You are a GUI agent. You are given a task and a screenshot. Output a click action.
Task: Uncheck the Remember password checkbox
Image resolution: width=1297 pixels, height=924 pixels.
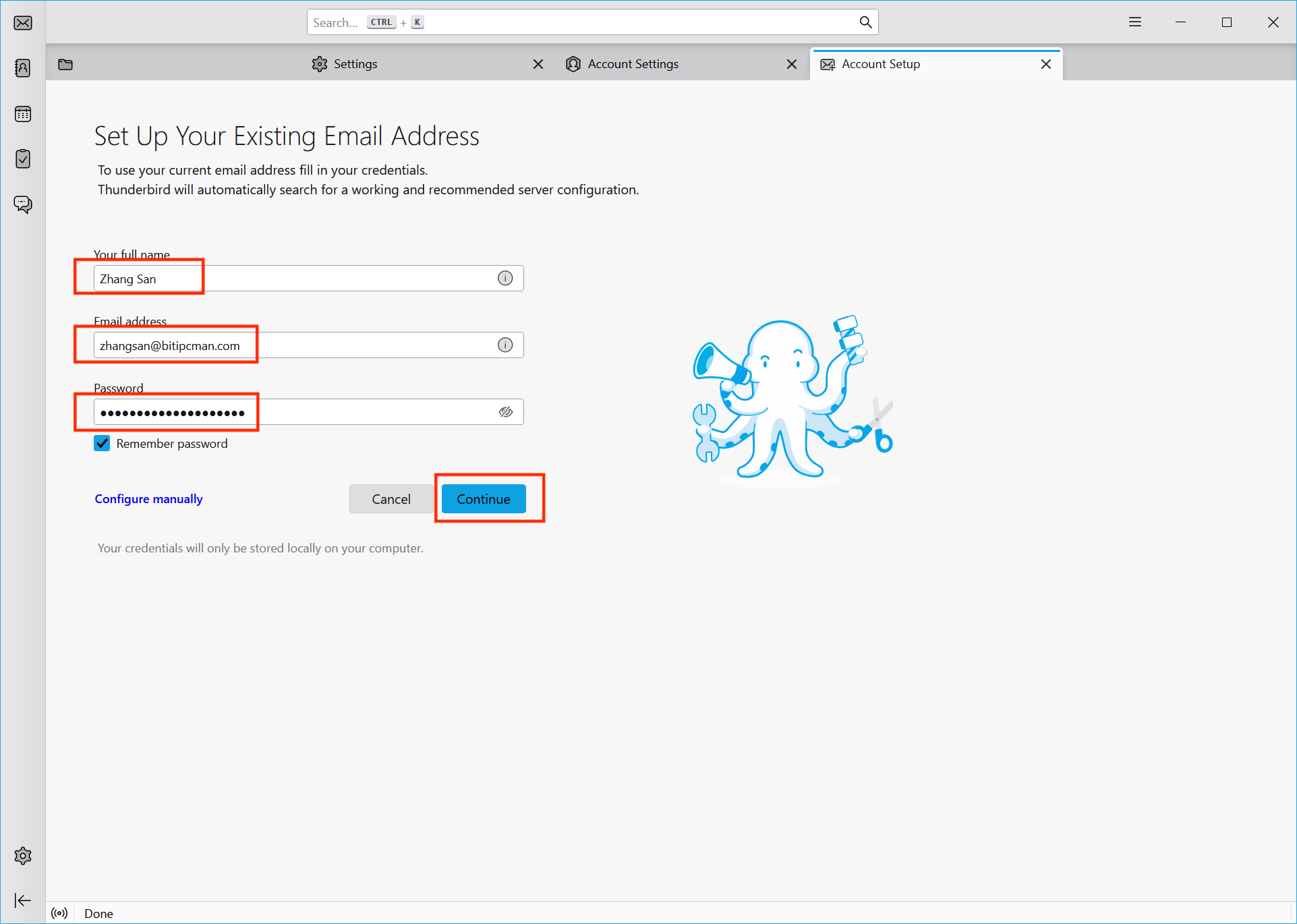tap(102, 443)
